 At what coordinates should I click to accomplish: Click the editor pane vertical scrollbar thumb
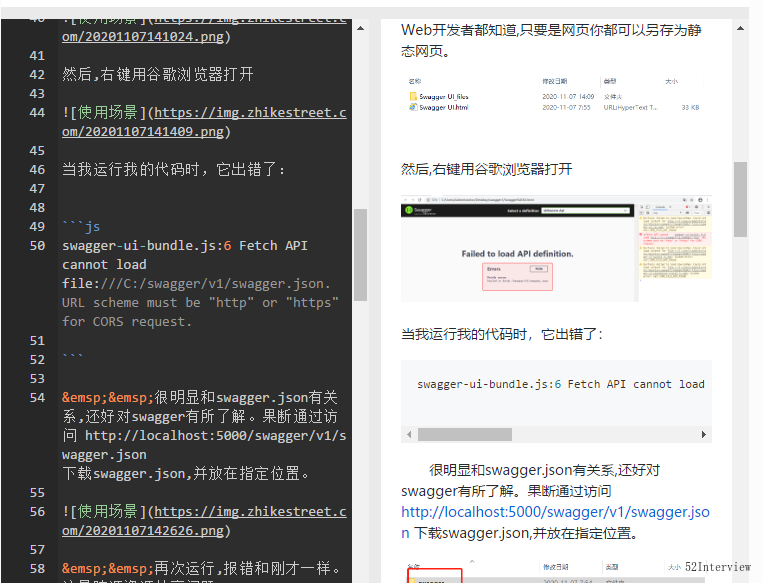pyautogui.click(x=360, y=255)
